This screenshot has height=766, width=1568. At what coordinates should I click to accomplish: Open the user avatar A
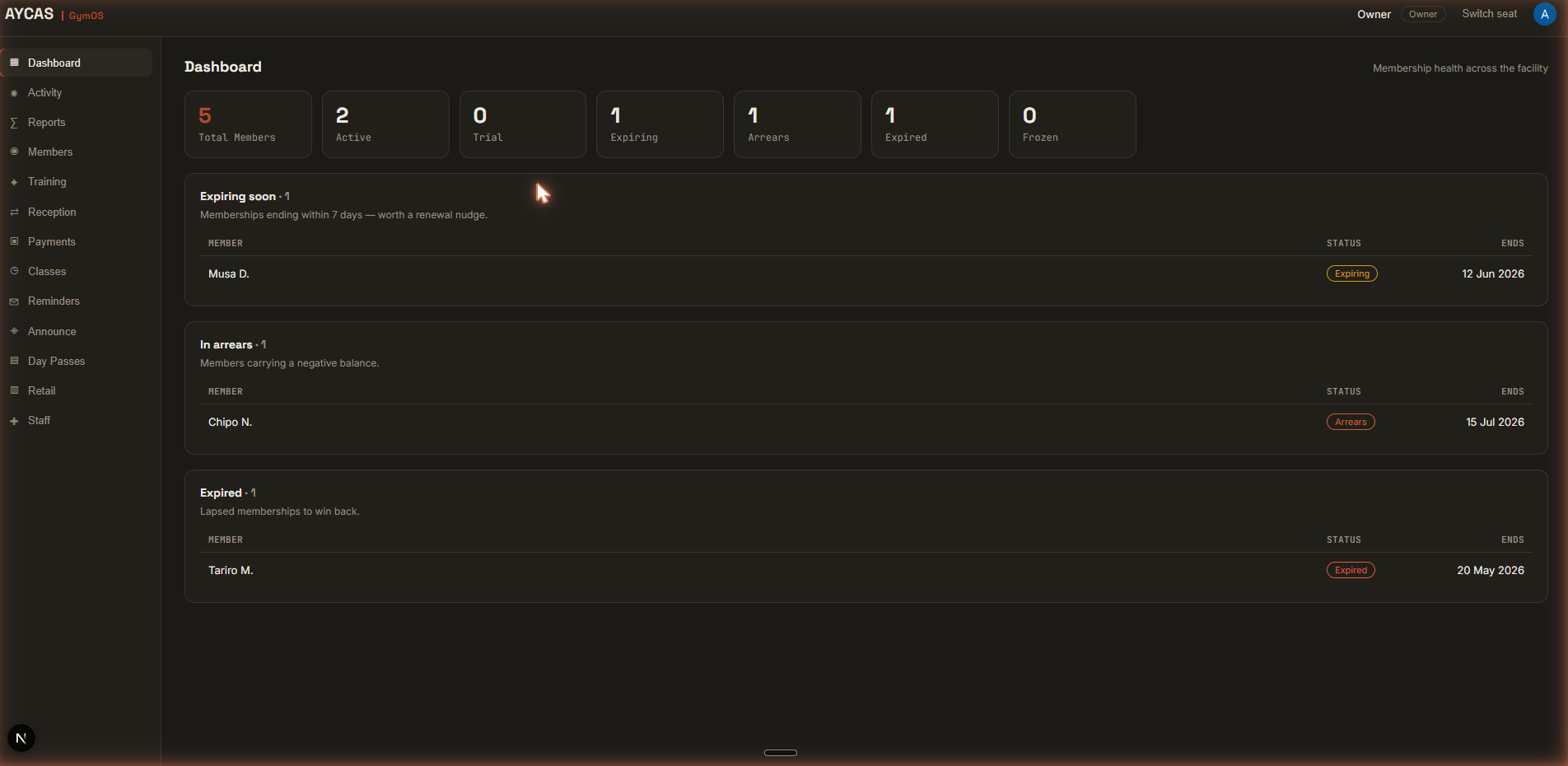(1544, 14)
